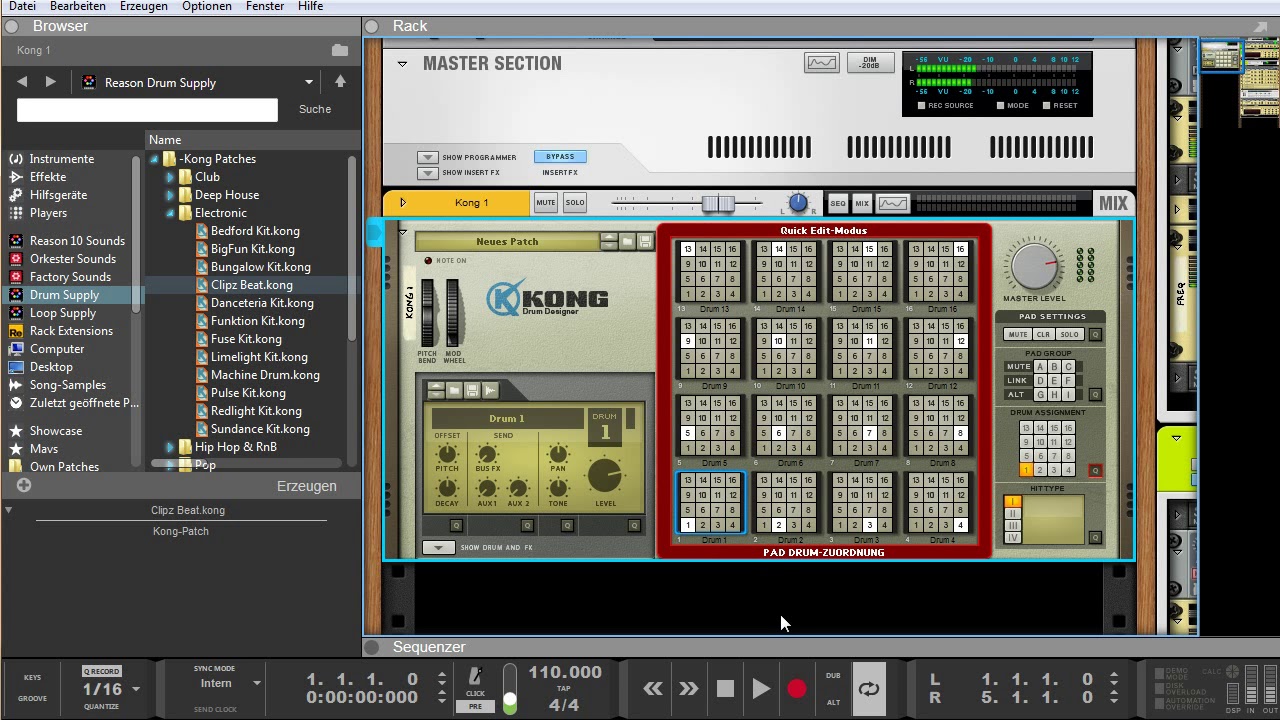Open the quantize value 1/16 dropdown
Image resolution: width=1280 pixels, height=720 pixels.
[x=136, y=689]
